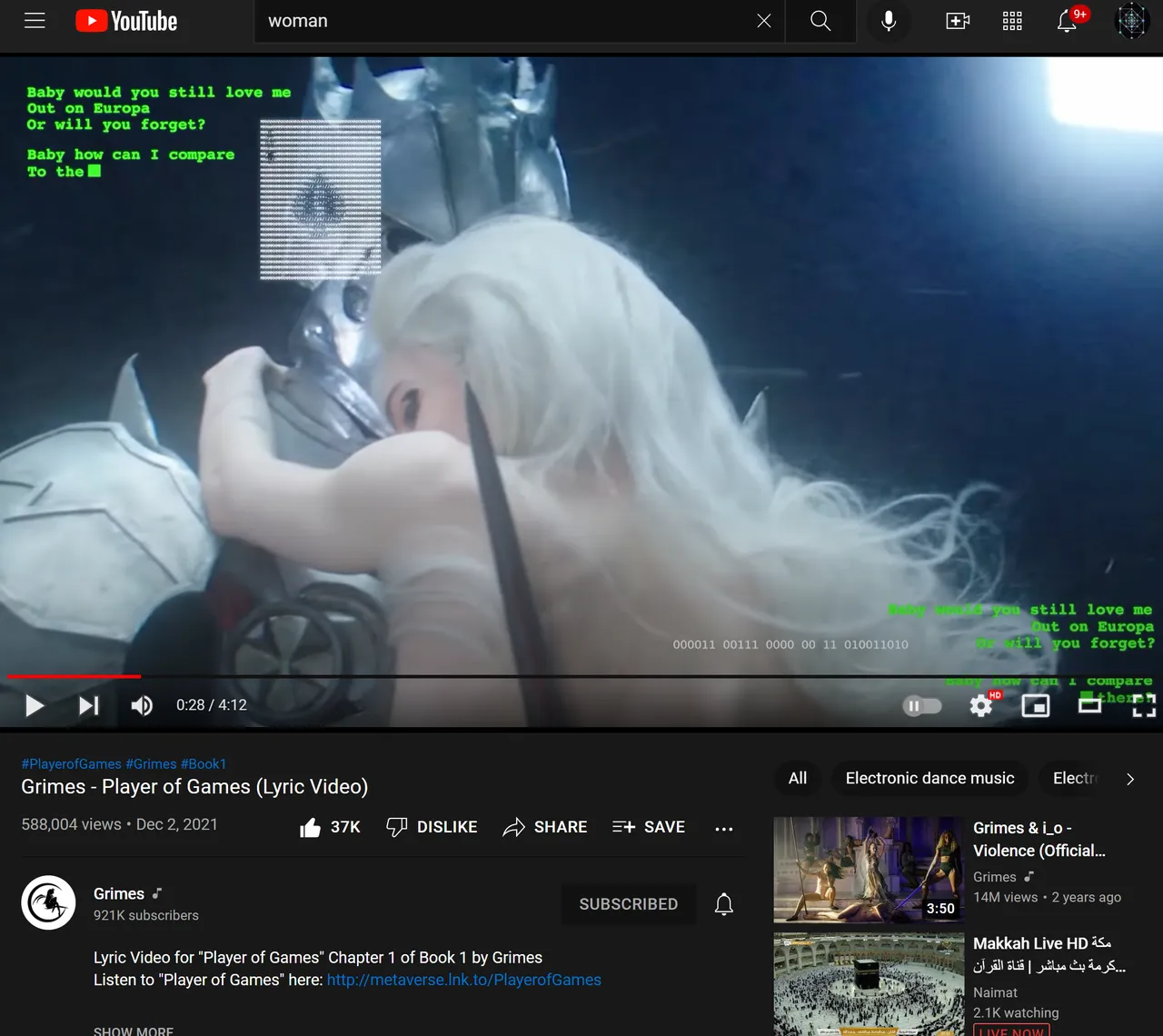The width and height of the screenshot is (1163, 1036).
Task: Seek along the red progress bar
Action: pyautogui.click(x=581, y=676)
